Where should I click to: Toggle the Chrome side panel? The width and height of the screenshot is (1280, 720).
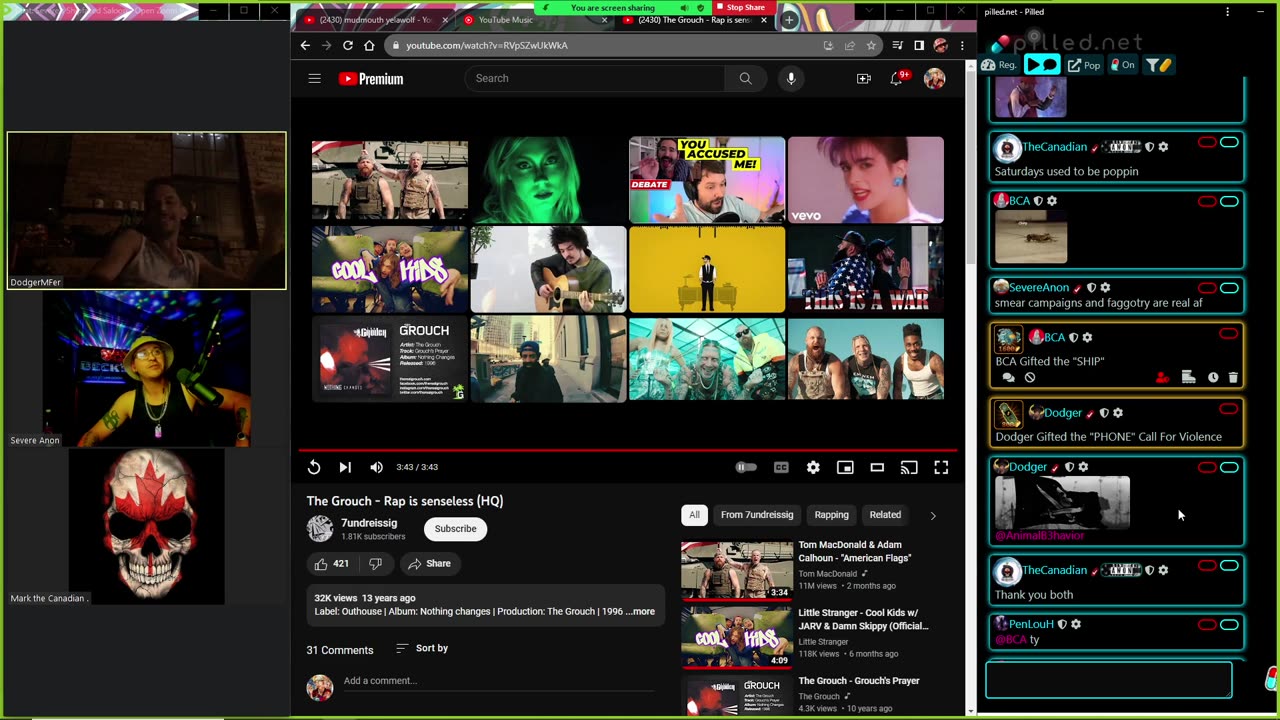click(x=919, y=45)
